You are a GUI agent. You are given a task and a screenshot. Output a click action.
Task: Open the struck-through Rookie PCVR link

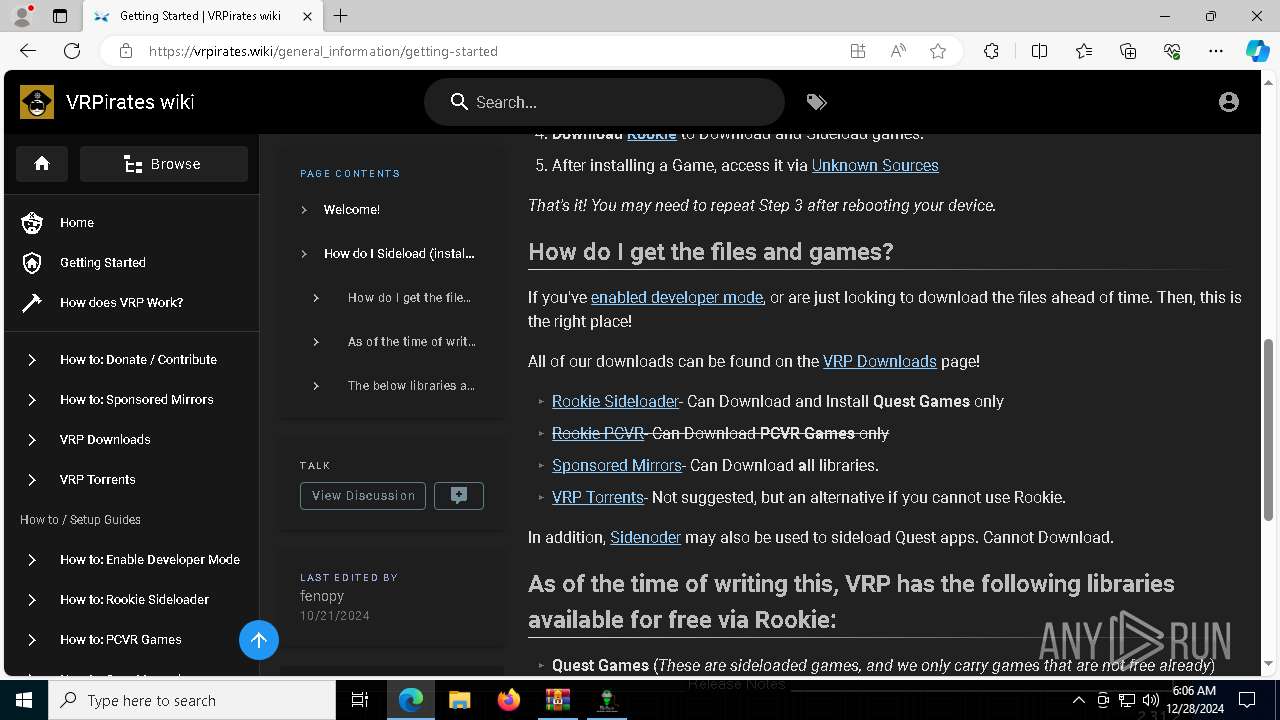[x=598, y=433]
